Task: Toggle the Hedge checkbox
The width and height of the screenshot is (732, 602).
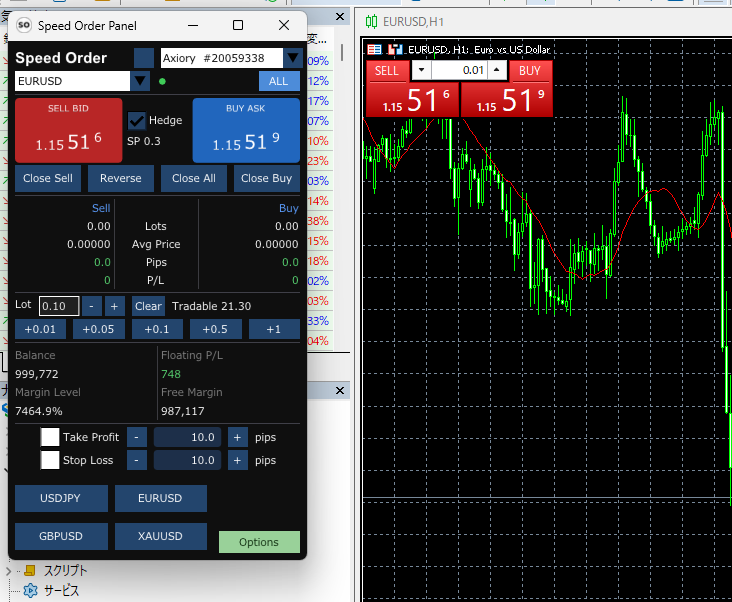Action: 136,120
